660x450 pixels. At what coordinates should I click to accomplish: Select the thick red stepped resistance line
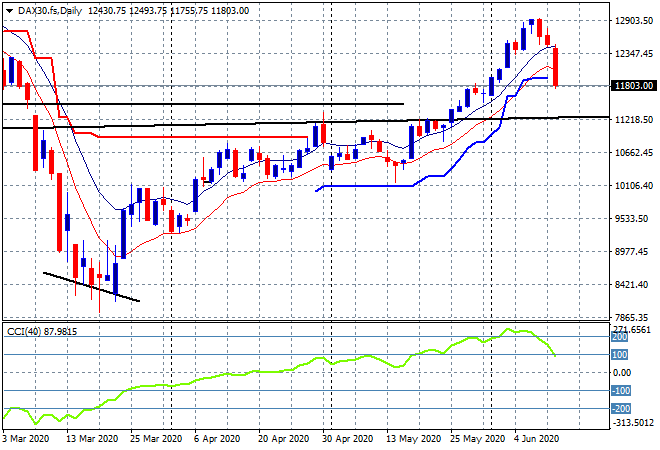click(x=202, y=137)
